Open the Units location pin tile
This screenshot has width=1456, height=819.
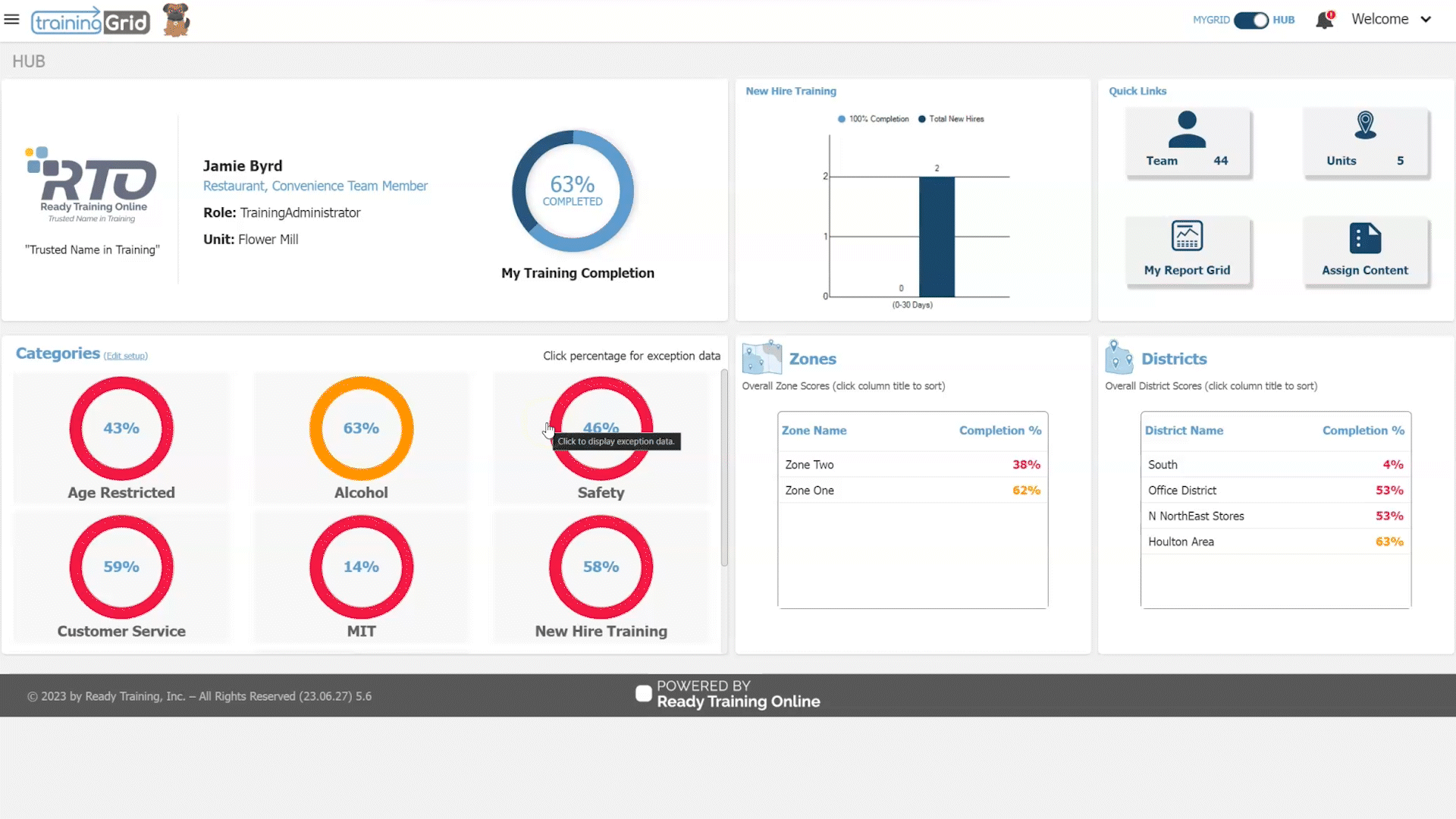(1365, 142)
